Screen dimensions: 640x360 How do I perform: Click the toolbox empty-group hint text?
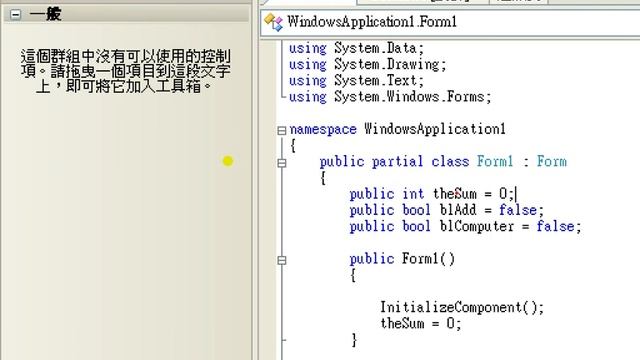tap(126, 71)
